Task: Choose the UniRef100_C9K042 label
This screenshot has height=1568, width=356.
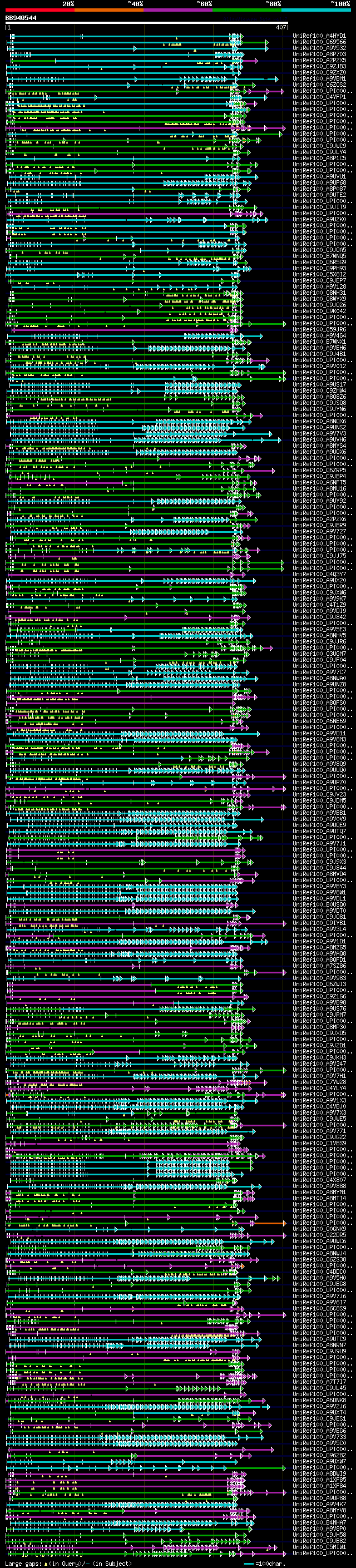Action: (319, 311)
